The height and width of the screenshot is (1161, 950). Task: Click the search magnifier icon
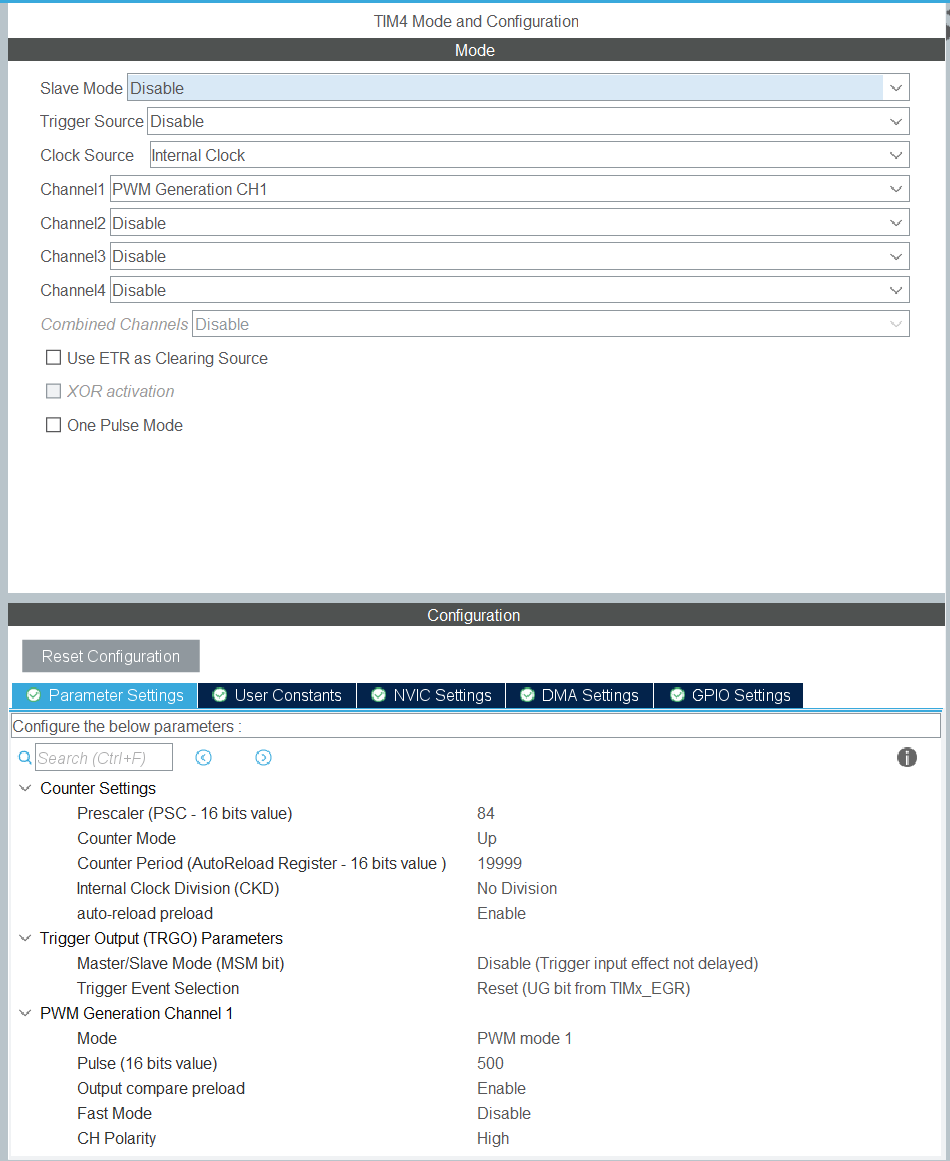click(25, 757)
